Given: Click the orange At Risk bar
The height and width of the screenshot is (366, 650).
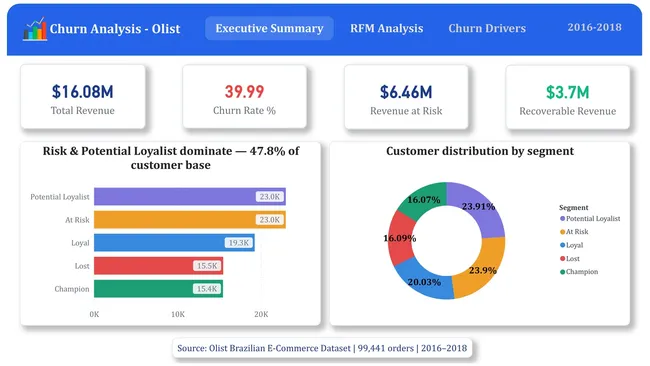Looking at the screenshot, I should coord(190,220).
